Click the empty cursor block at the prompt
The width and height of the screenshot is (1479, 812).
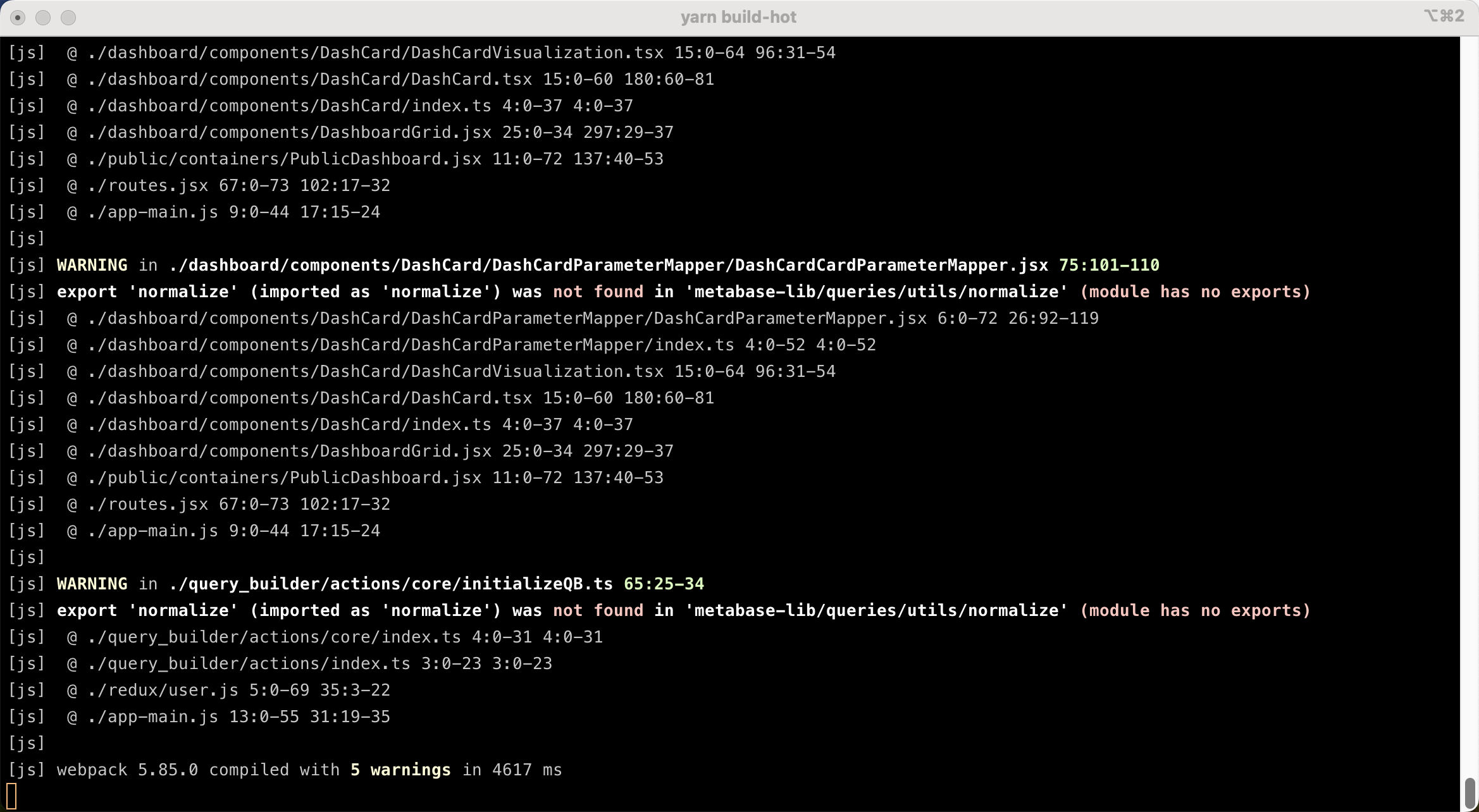click(x=11, y=796)
